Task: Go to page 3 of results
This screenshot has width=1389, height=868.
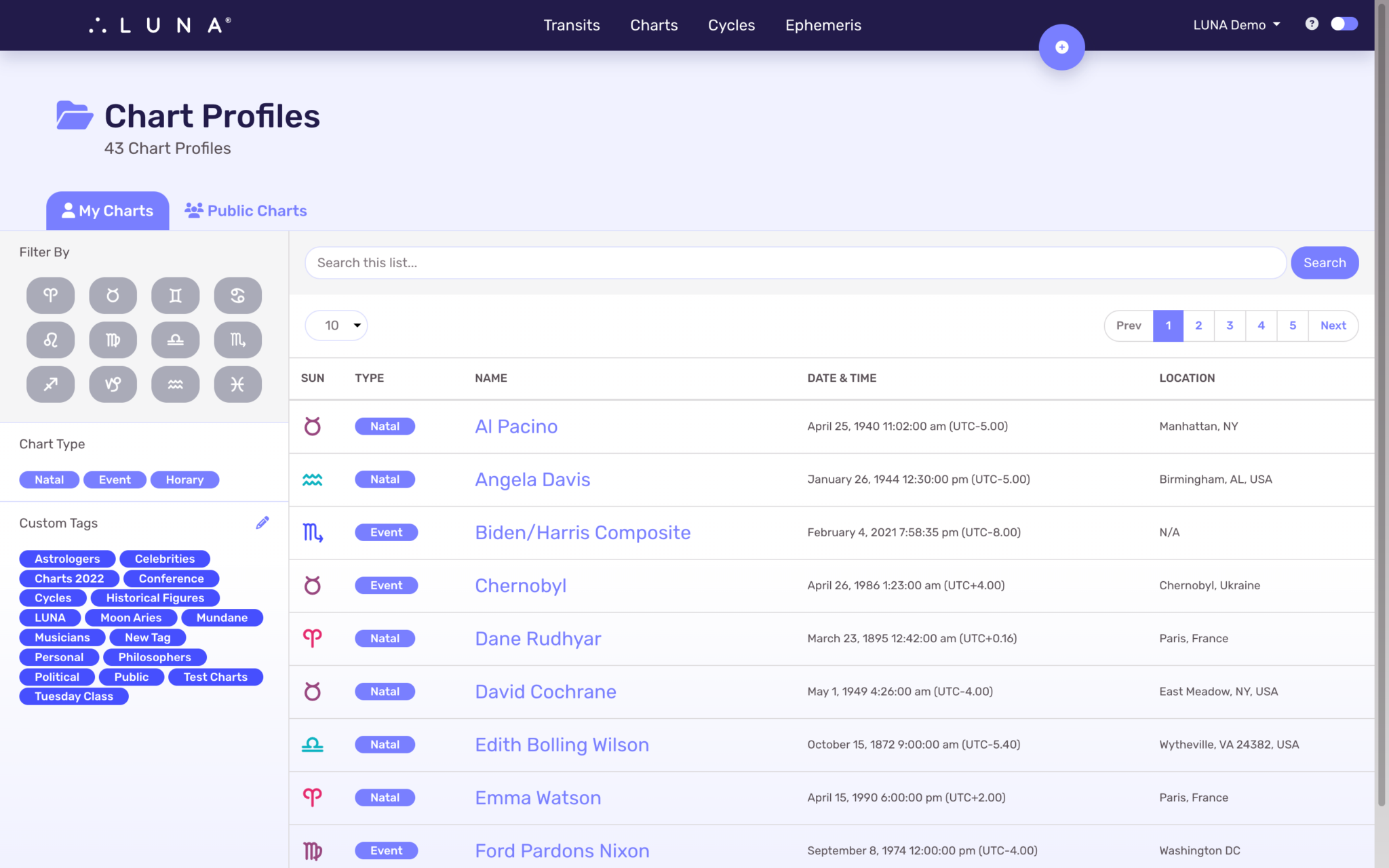Action: click(1230, 325)
